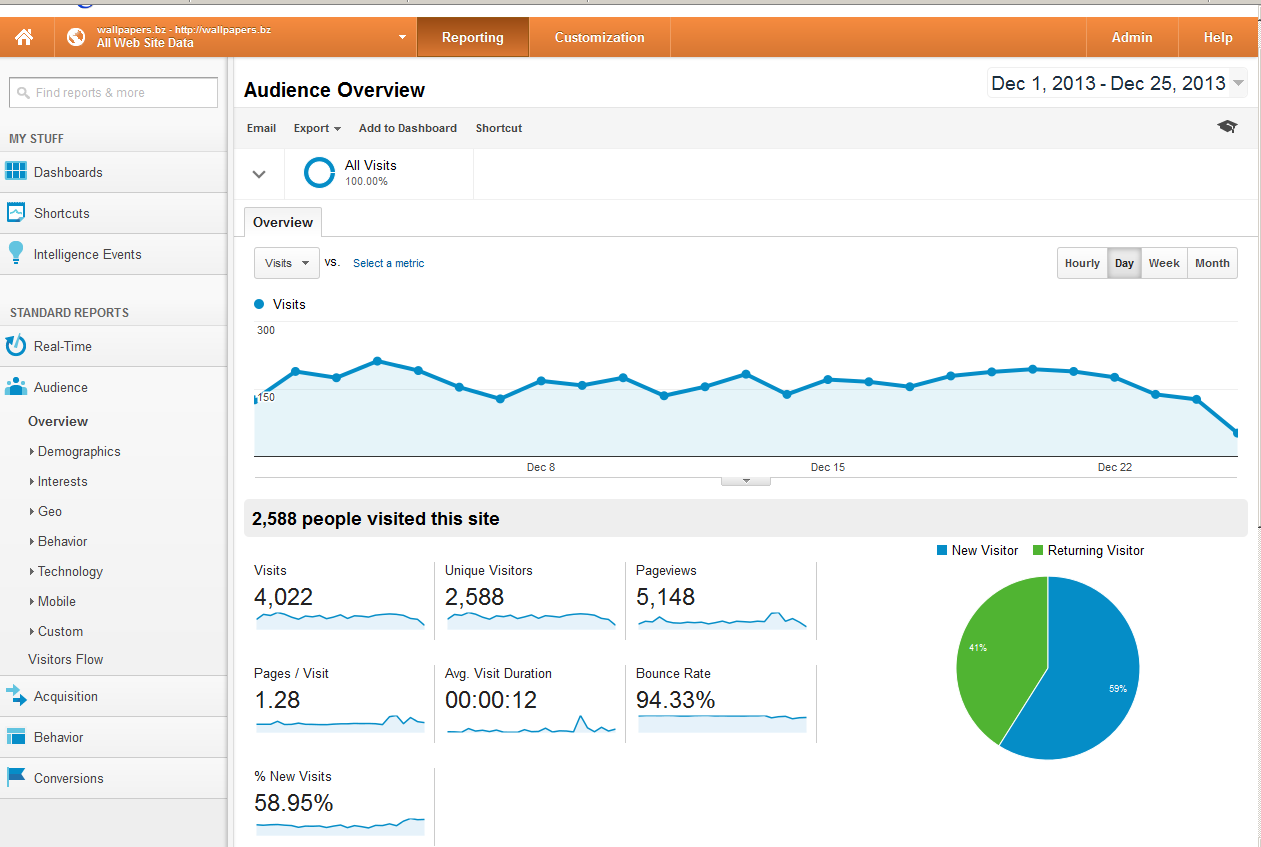
Task: Switch the graph to Week view
Action: (1164, 263)
